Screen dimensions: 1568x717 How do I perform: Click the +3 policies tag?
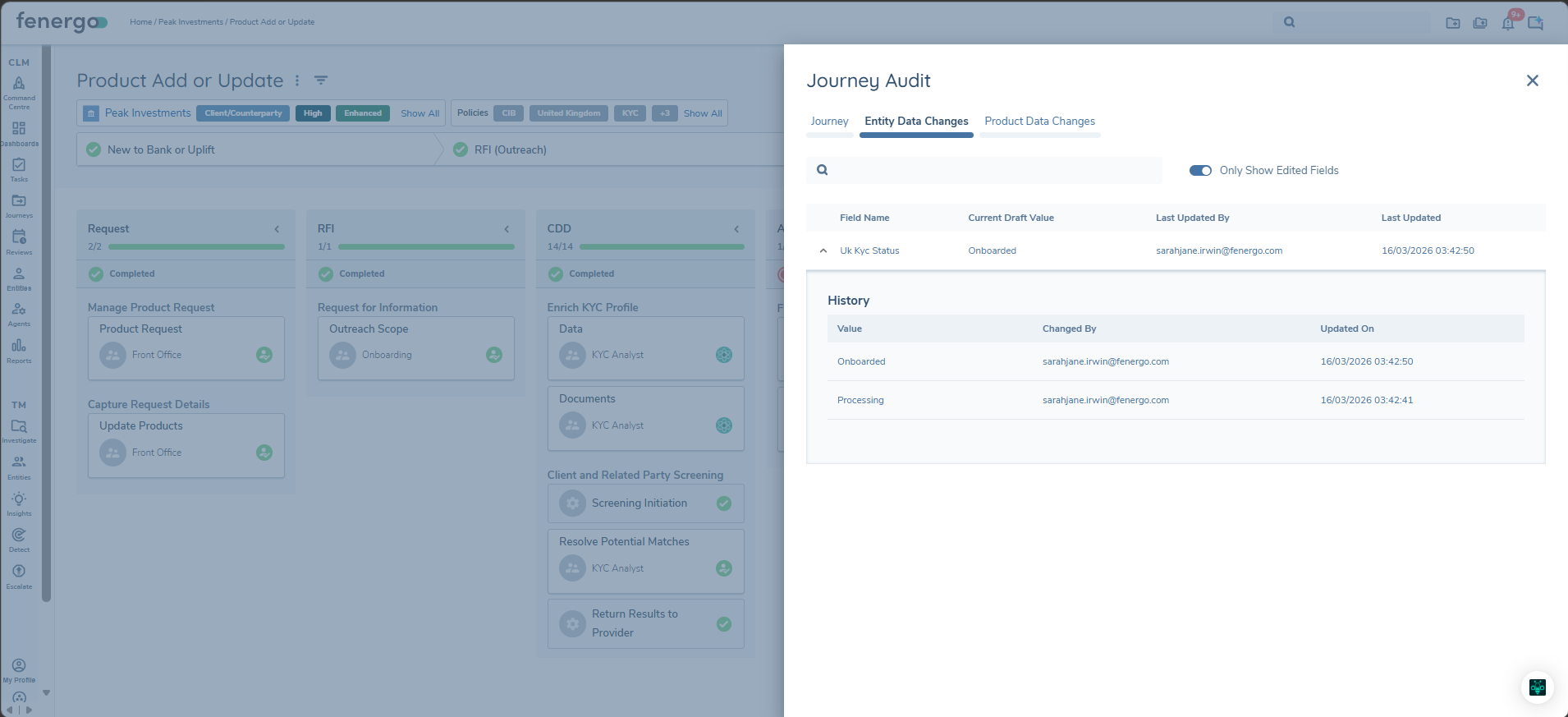point(664,113)
